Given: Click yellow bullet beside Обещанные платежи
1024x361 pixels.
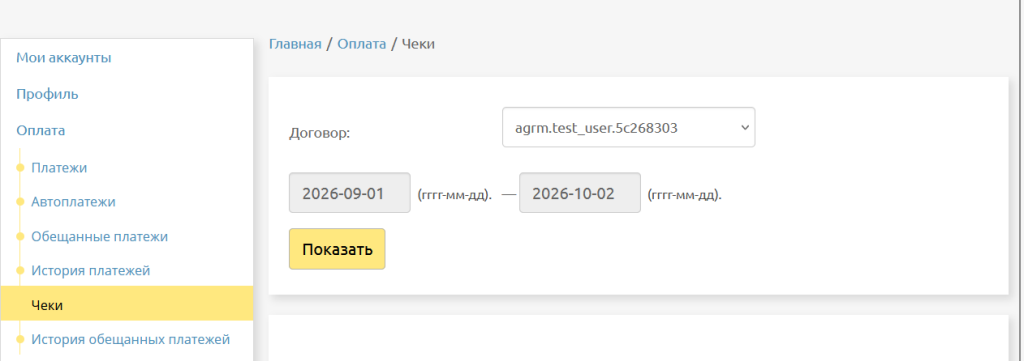Looking at the screenshot, I should pyautogui.click(x=20, y=236).
